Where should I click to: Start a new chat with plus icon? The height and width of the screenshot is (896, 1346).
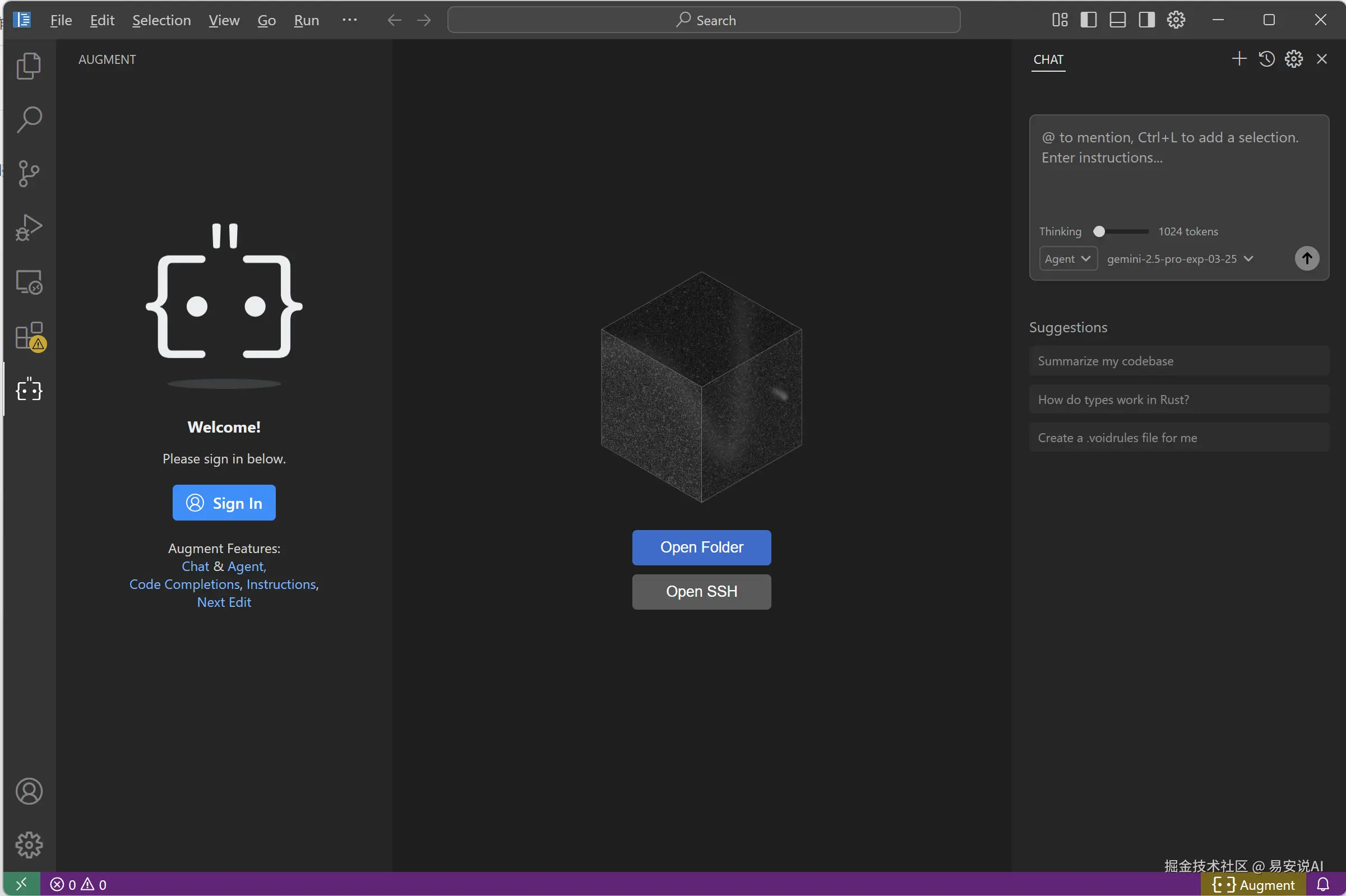click(1238, 59)
